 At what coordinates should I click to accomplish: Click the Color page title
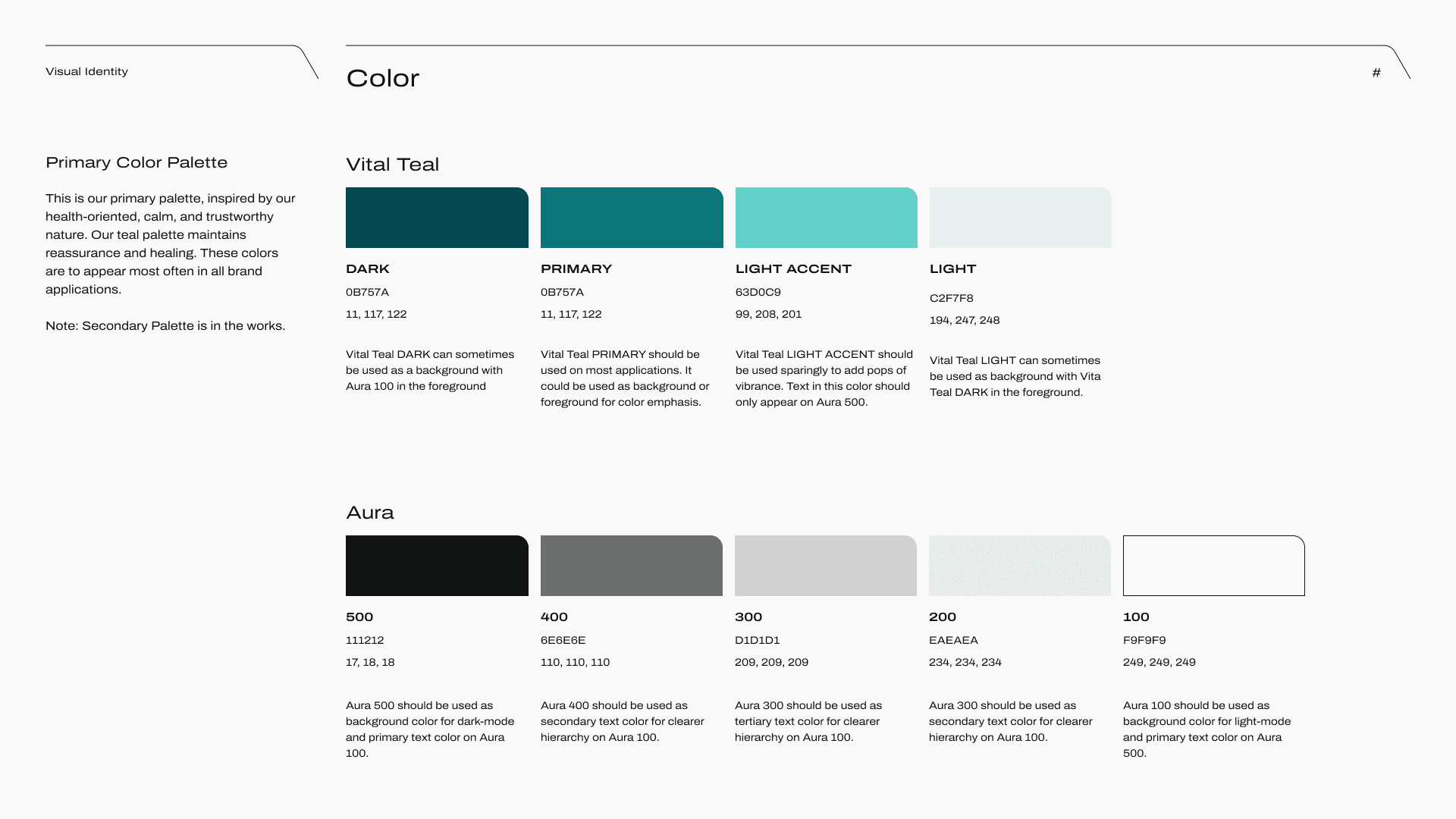[382, 78]
